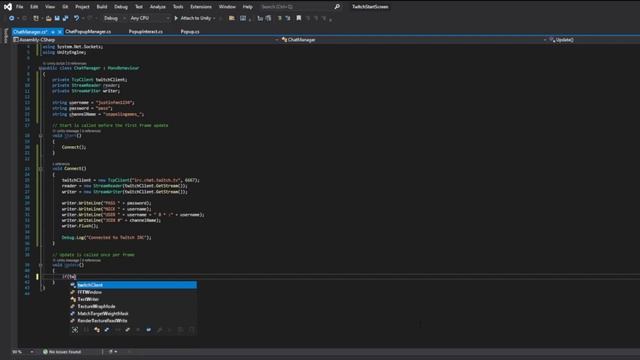This screenshot has width=640, height=360.
Task: Open the Project menu
Action: point(82,7)
